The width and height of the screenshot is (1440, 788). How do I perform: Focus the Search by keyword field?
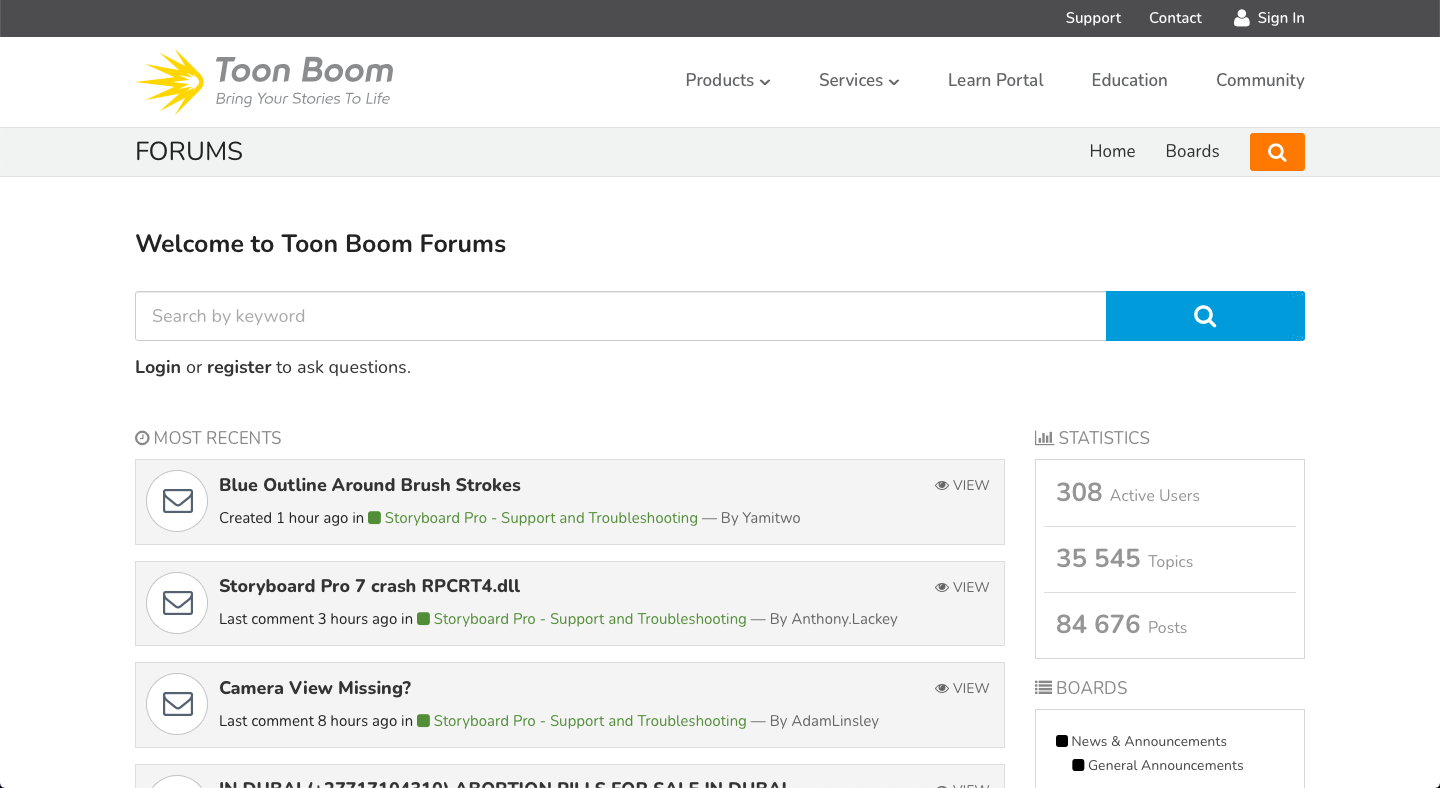(620, 316)
